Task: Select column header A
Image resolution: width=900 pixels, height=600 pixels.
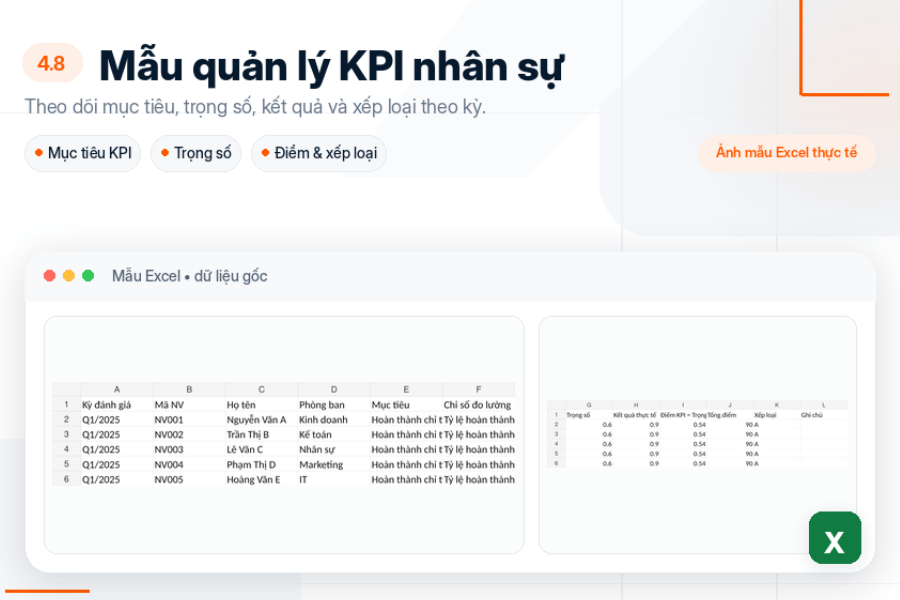Action: [117, 389]
